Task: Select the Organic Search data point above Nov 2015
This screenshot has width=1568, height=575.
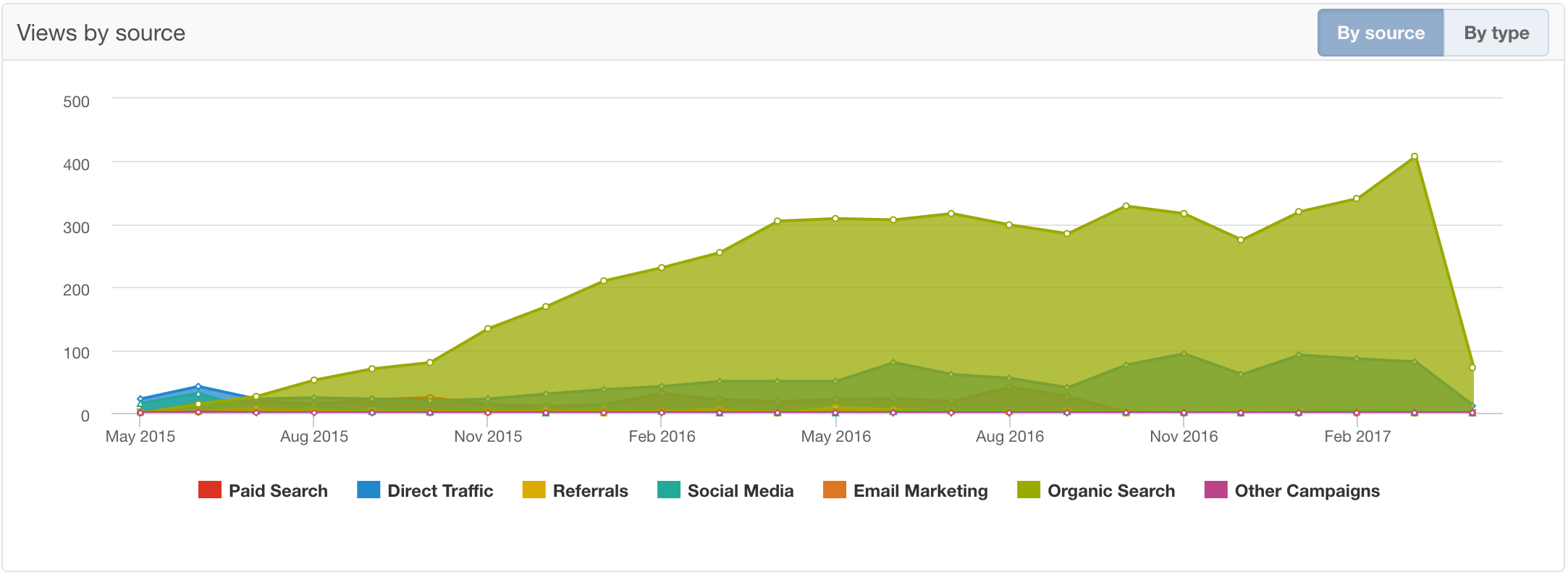Action: pos(488,329)
